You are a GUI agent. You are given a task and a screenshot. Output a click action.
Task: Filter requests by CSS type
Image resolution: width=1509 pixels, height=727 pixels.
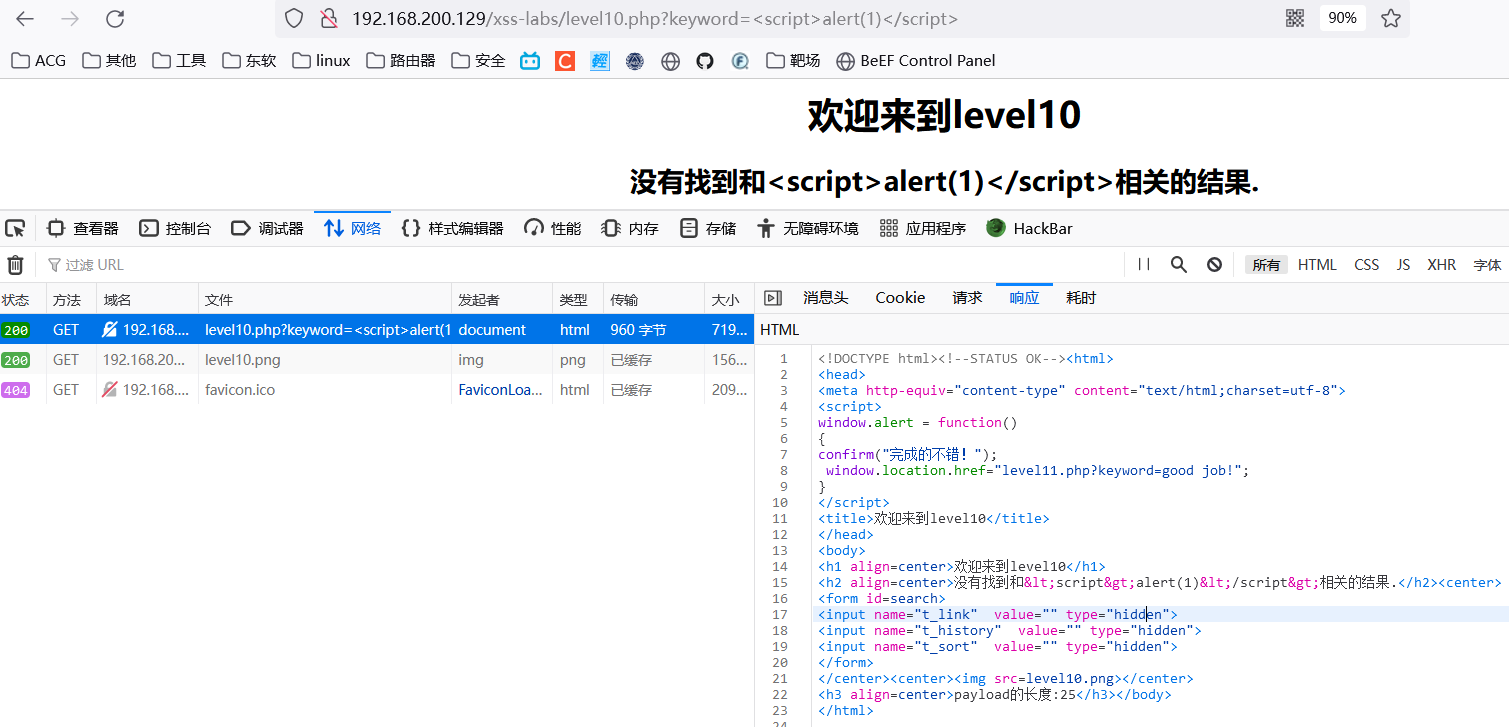1366,265
